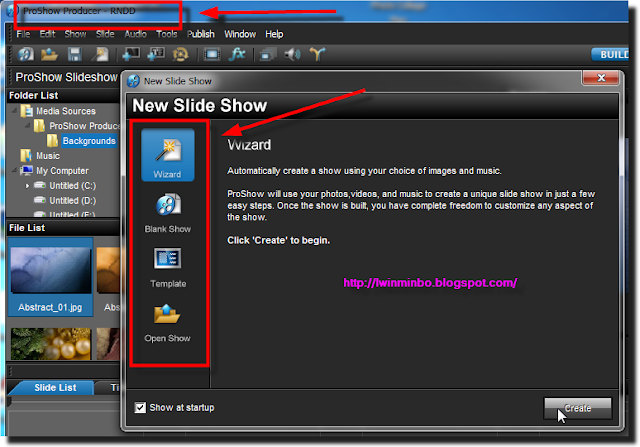Collapse the Media Sources tree node
Viewport: 640px width, 447px height.
point(15,111)
